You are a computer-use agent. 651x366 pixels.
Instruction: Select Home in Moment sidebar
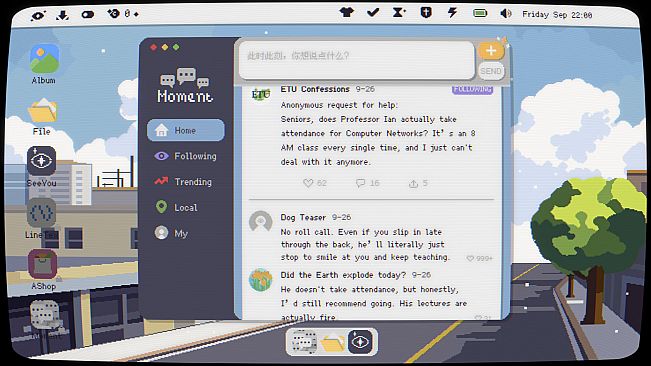(x=186, y=130)
